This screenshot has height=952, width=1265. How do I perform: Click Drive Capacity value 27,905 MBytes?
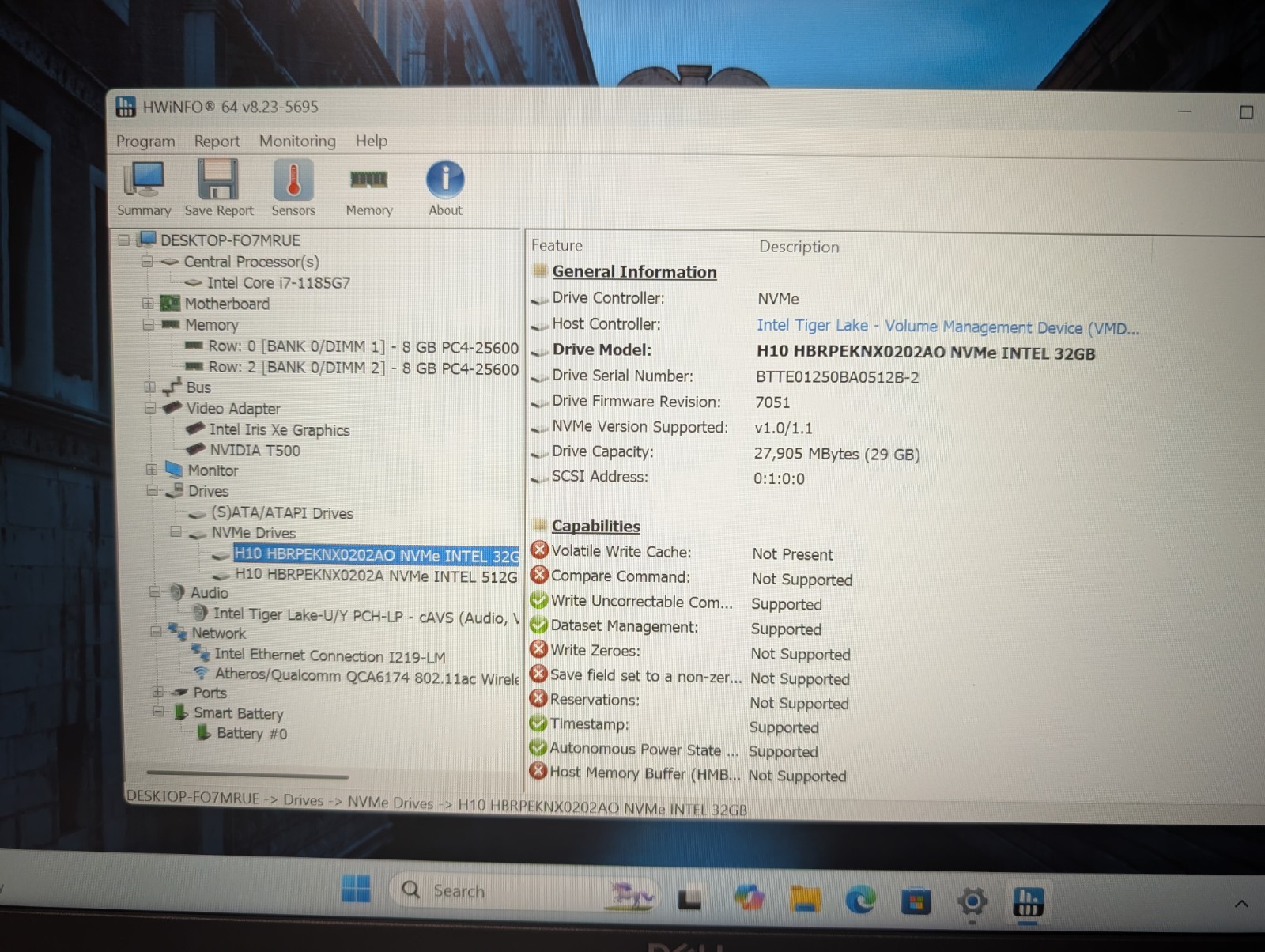[x=836, y=454]
